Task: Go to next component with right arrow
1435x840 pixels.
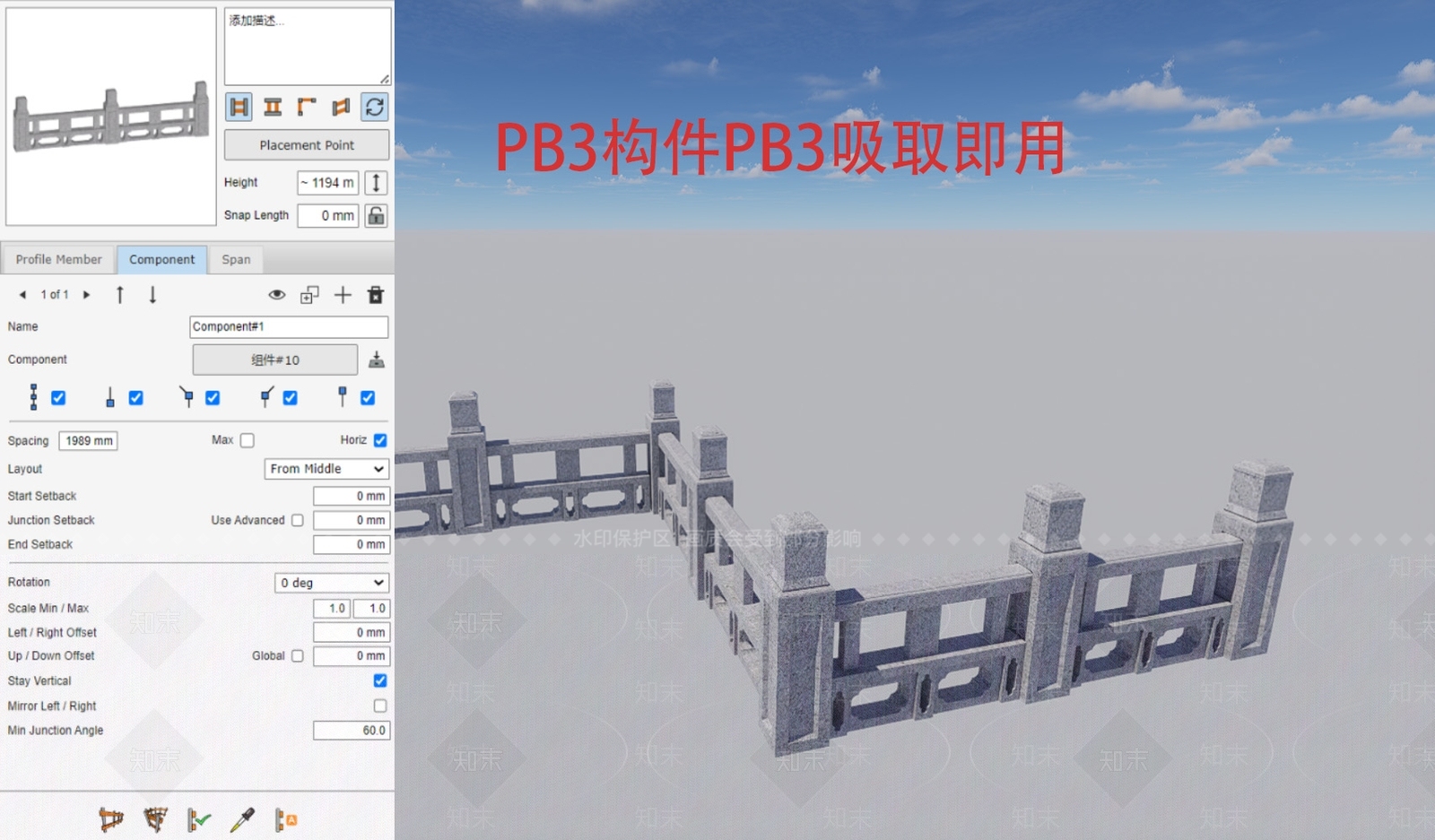Action: point(86,294)
